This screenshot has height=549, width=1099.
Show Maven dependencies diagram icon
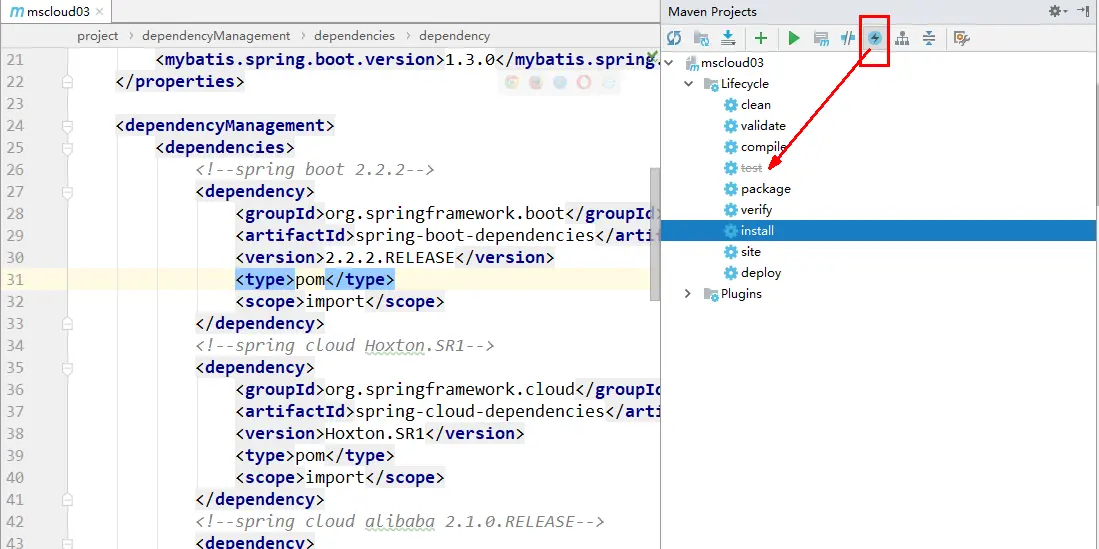pos(902,38)
